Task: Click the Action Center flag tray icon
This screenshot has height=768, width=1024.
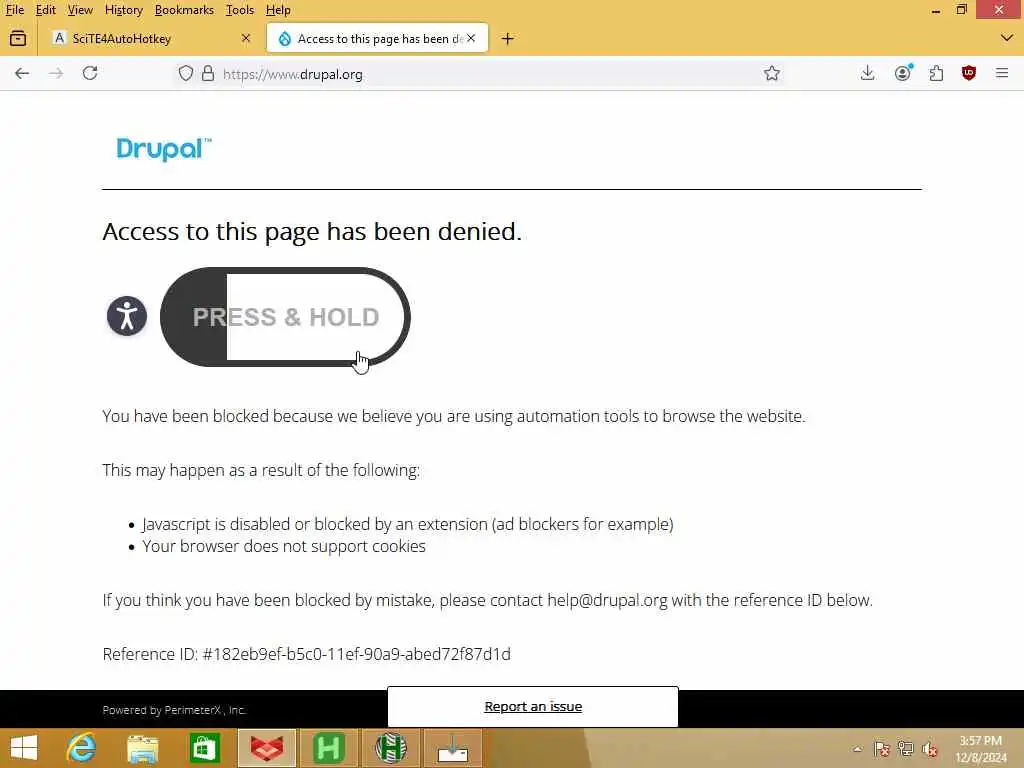Action: [x=882, y=749]
